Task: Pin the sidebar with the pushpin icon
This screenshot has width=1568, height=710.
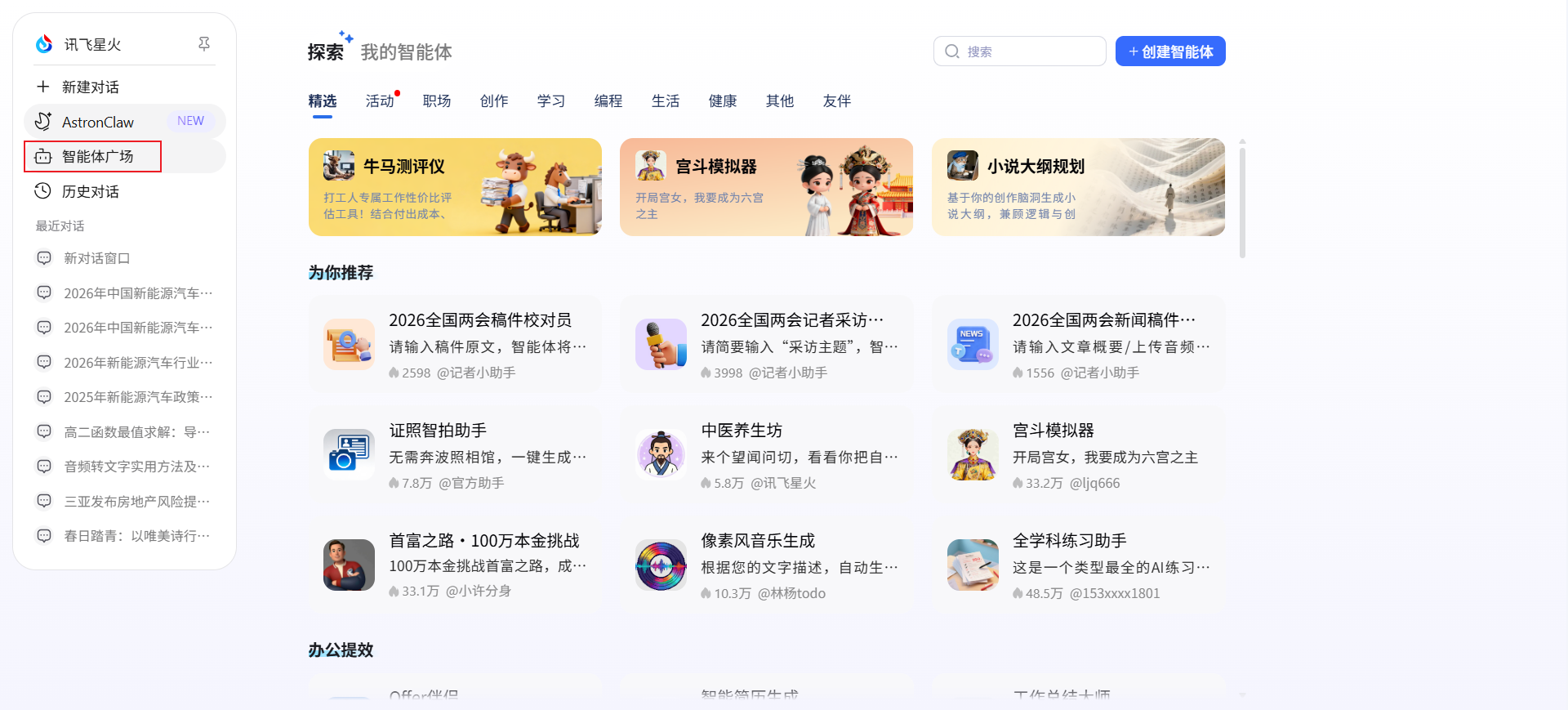Action: (x=204, y=43)
